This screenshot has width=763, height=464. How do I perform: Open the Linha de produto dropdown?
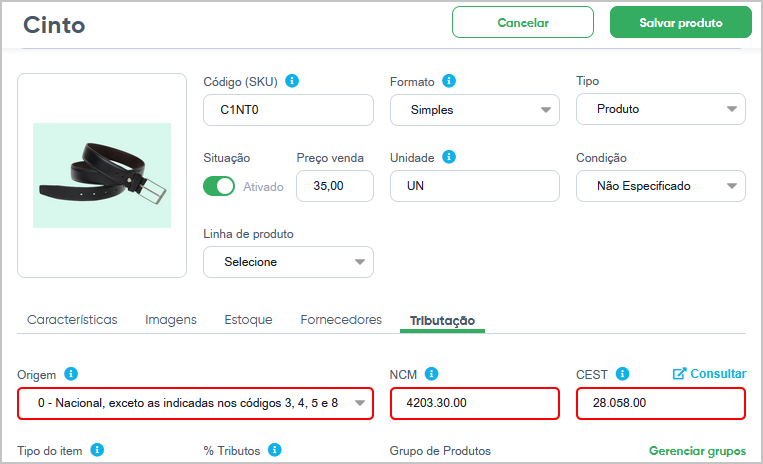[x=288, y=262]
